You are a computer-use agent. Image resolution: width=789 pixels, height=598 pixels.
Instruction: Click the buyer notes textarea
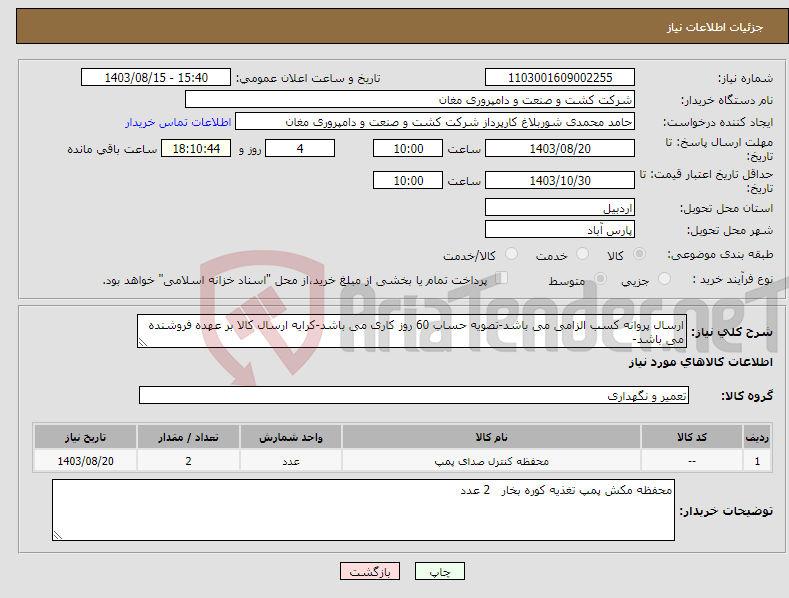coord(363,510)
